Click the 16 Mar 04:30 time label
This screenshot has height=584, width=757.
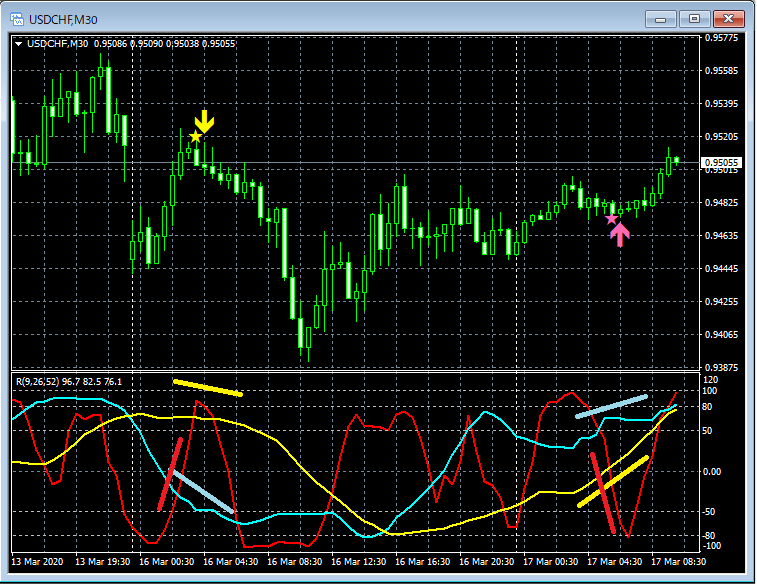pos(231,562)
